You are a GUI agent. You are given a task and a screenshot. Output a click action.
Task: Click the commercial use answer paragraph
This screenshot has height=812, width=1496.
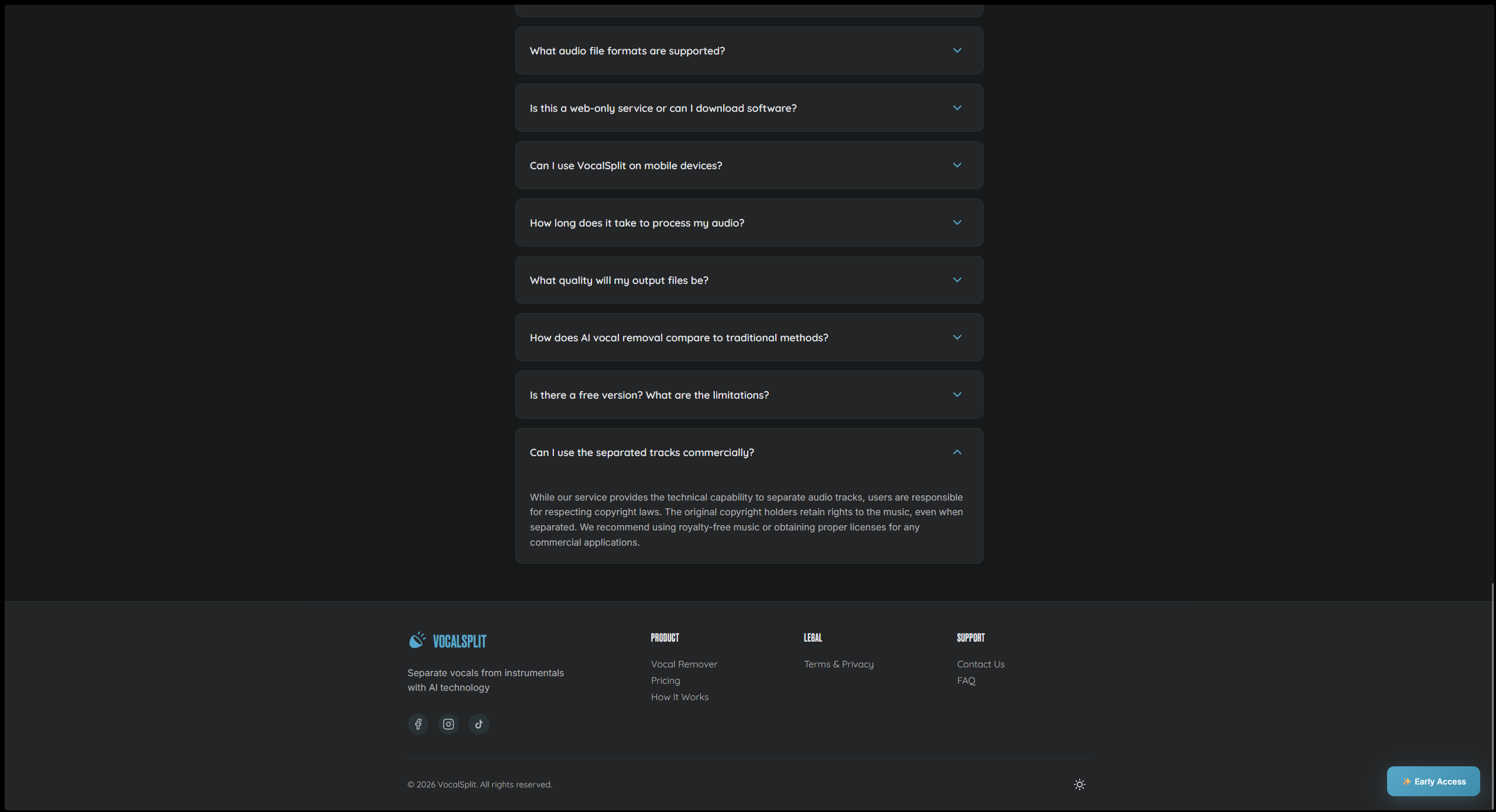coord(747,519)
